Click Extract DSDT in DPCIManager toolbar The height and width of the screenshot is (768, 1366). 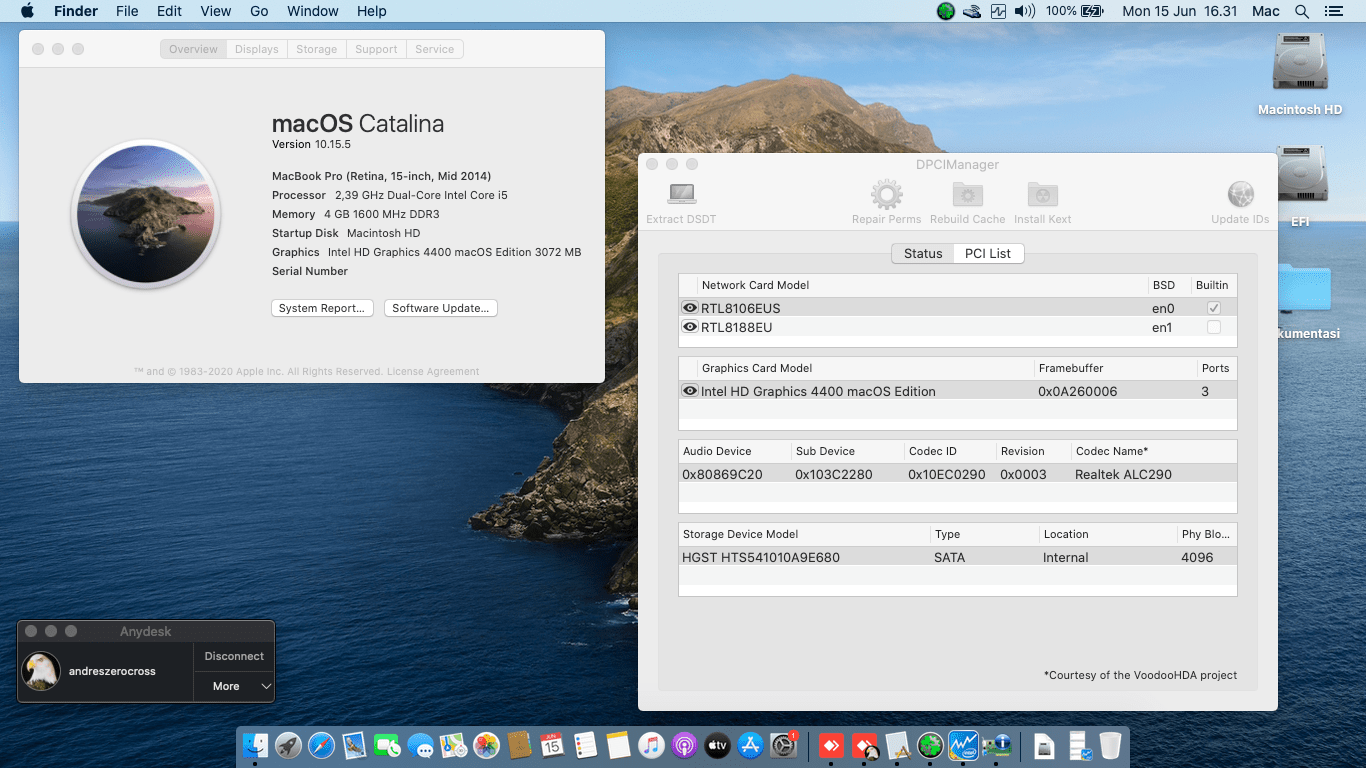pos(681,203)
